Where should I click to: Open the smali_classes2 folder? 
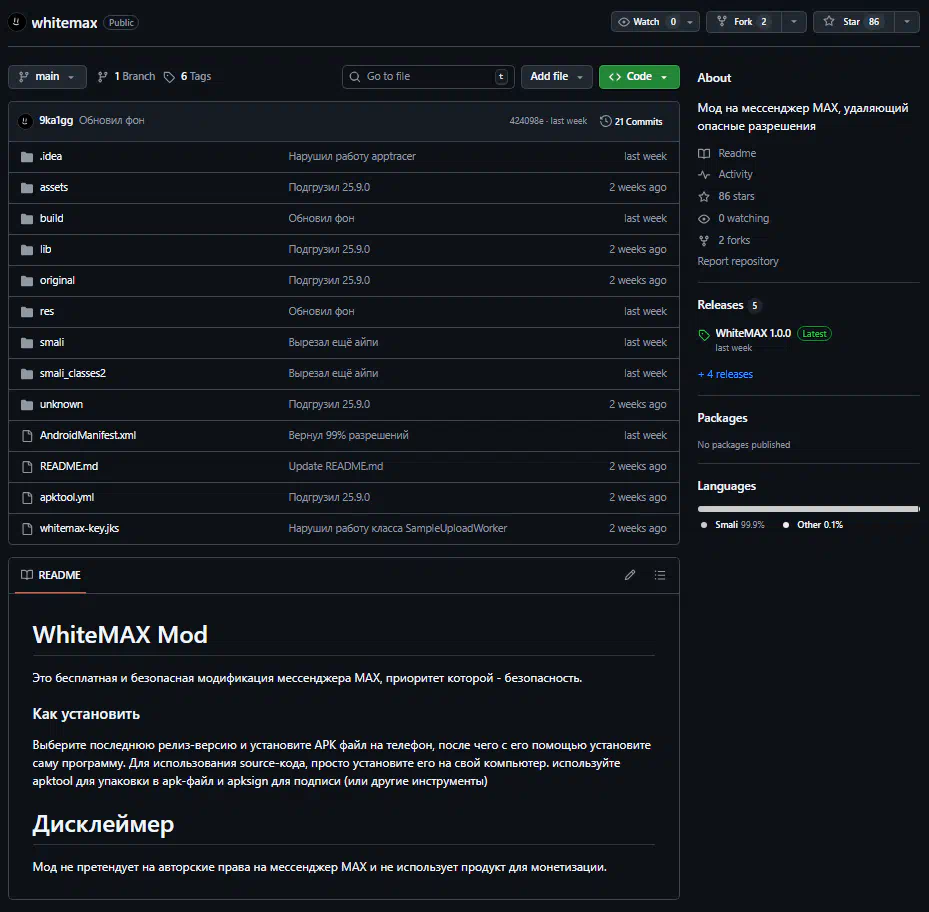click(x=72, y=374)
